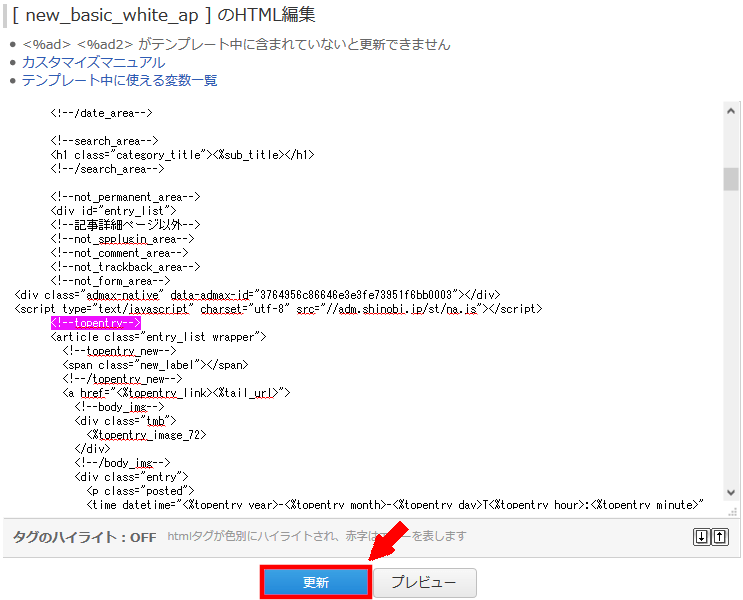Click the textarea resize grip

click(x=733, y=512)
